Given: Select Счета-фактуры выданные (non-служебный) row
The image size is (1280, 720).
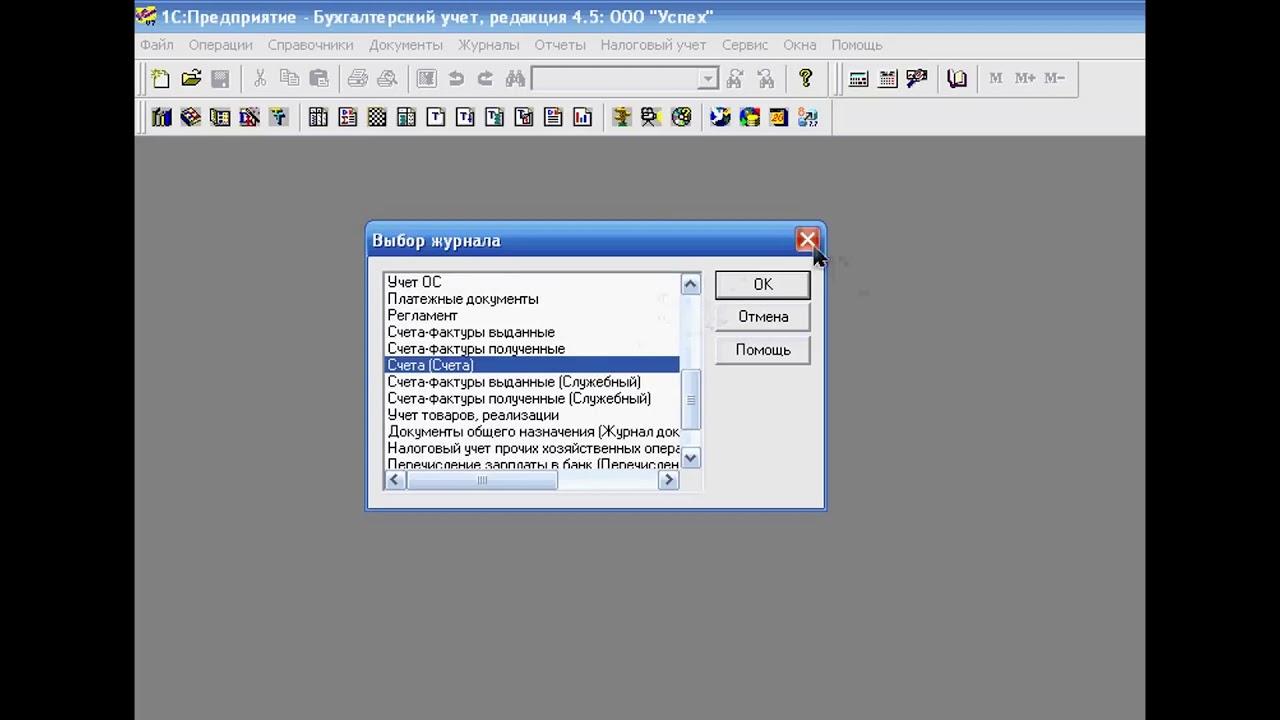Looking at the screenshot, I should pos(532,332).
